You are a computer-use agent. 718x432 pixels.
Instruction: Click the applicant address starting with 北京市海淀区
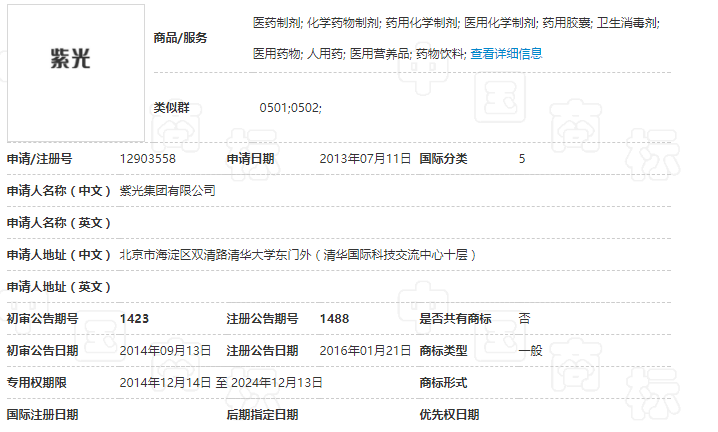(297, 254)
